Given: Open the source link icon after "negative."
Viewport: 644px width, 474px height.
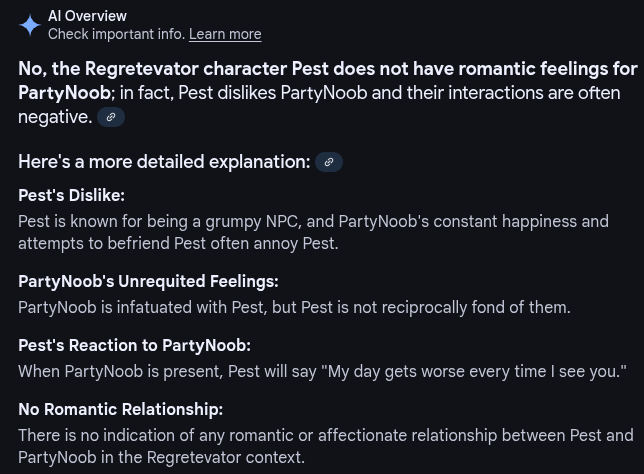Looking at the screenshot, I should [111, 117].
